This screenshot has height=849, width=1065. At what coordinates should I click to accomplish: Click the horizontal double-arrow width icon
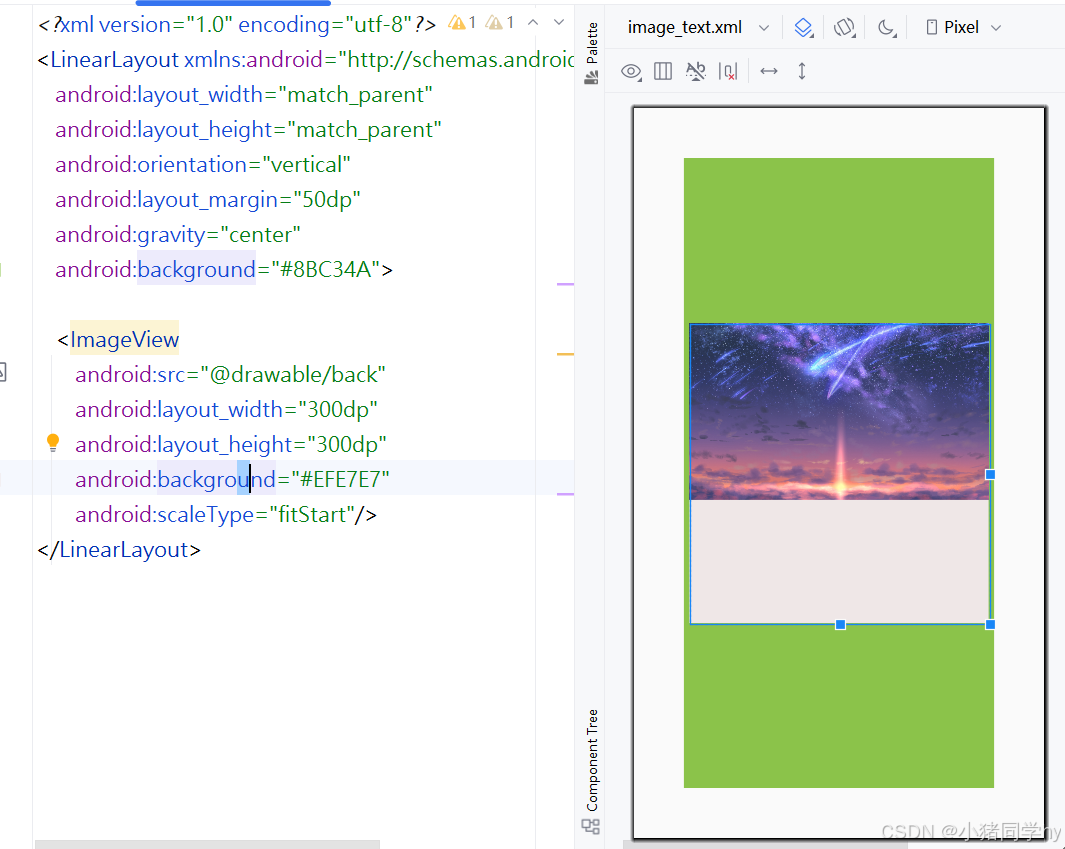coord(769,71)
